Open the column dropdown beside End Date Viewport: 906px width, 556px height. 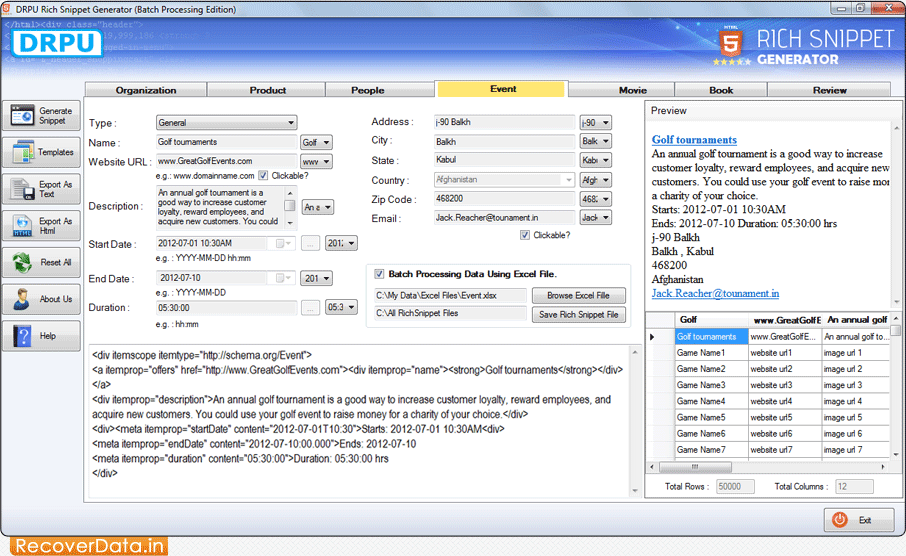316,279
